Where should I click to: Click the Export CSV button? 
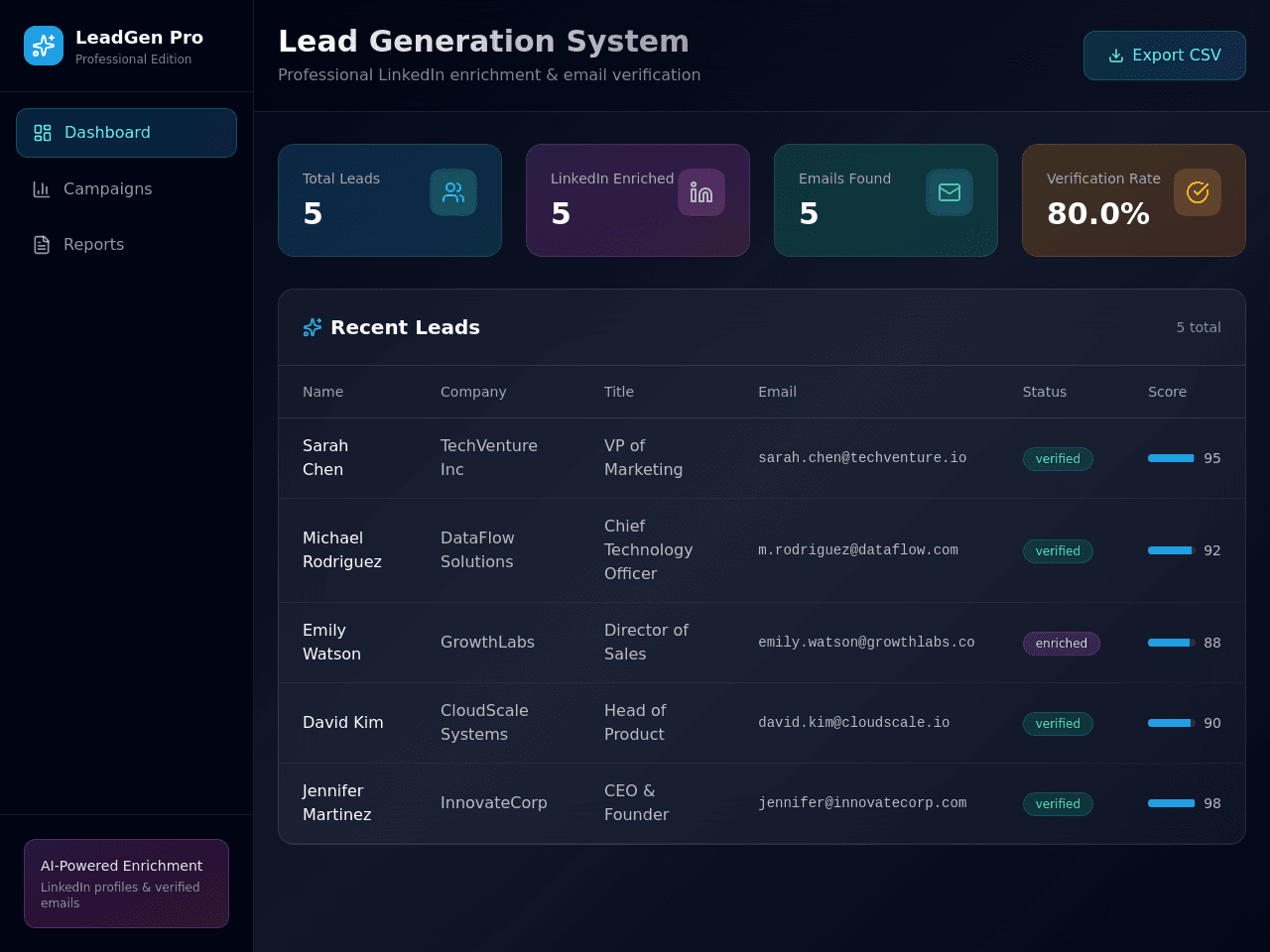1165,56
